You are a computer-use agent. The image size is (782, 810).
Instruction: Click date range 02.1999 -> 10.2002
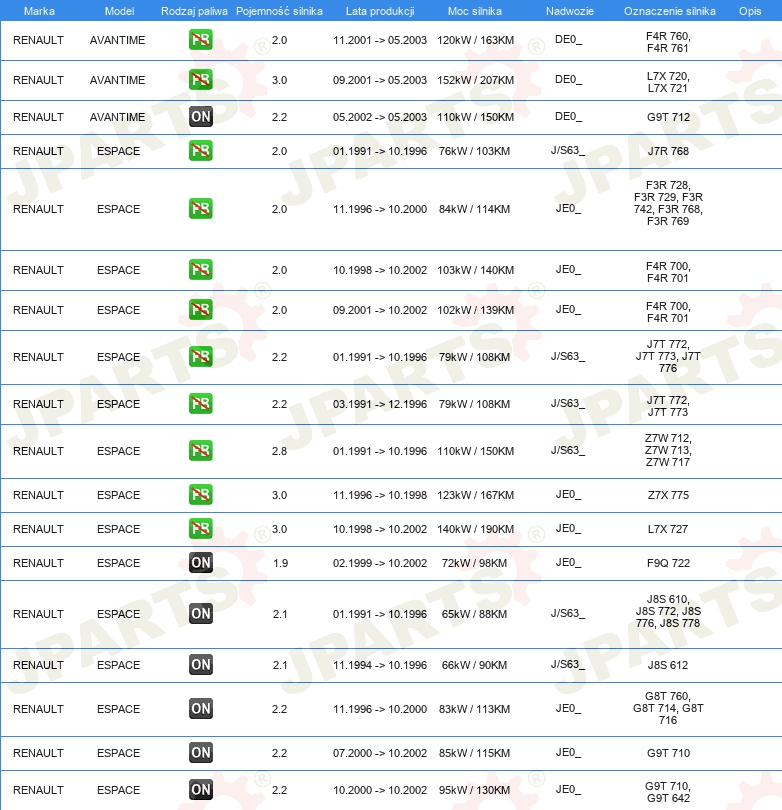click(x=380, y=563)
